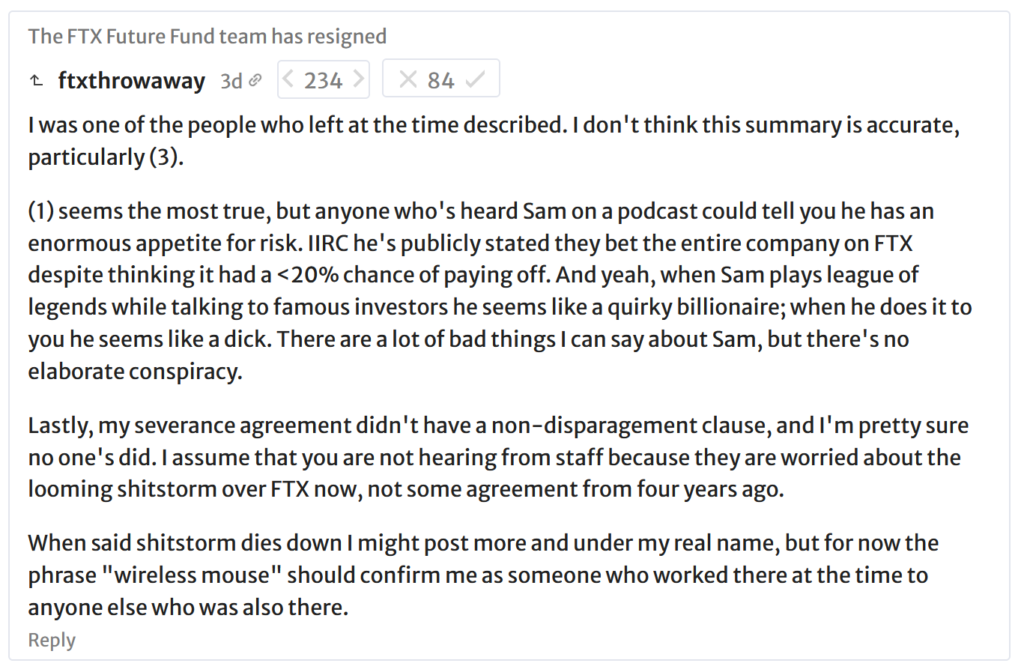
Task: Toggle your karma vote off with the right chevron
Action: pos(360,78)
